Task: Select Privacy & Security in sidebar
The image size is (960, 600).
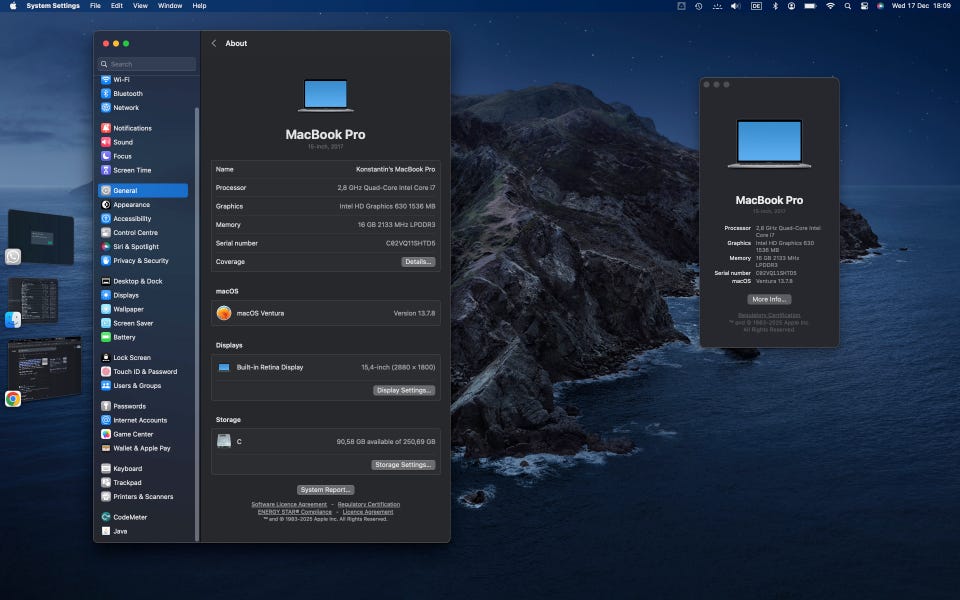Action: (x=140, y=261)
